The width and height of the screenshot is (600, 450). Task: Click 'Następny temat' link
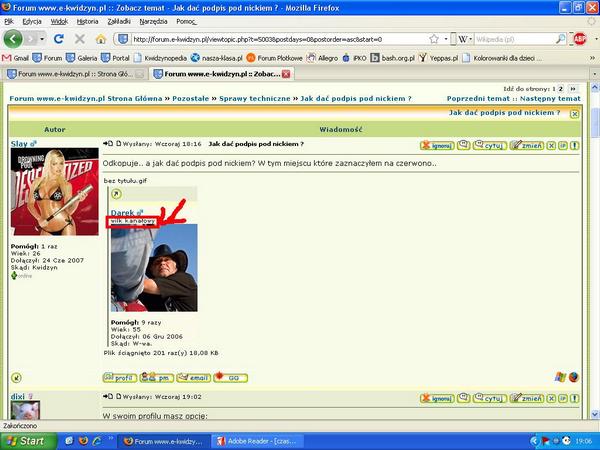pos(551,99)
